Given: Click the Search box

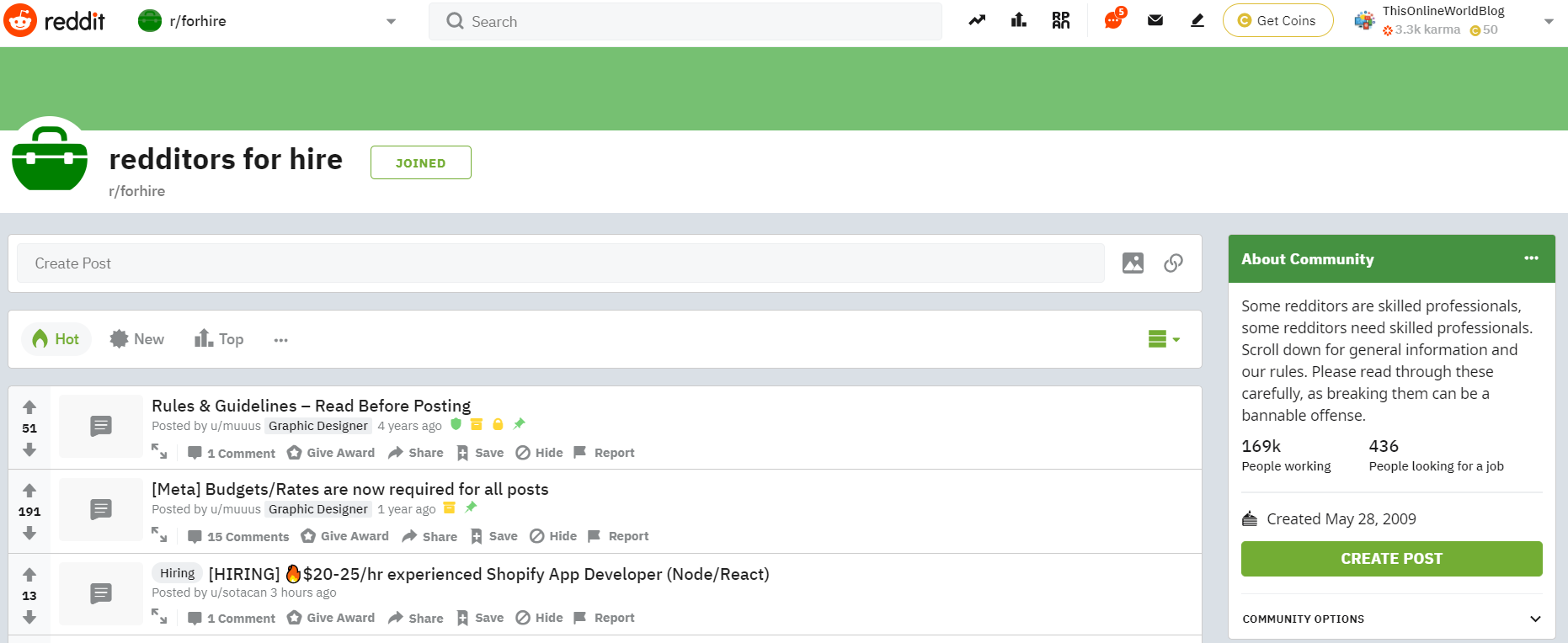Looking at the screenshot, I should click(685, 21).
